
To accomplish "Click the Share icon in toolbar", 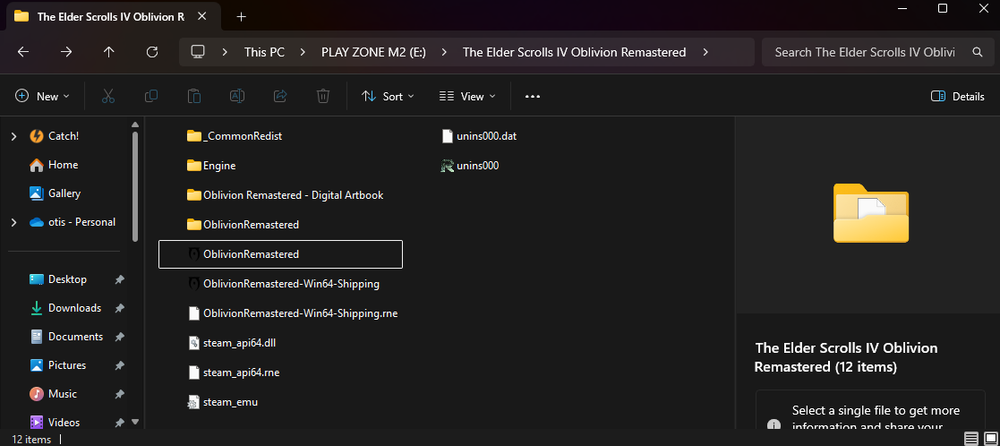I will (280, 96).
